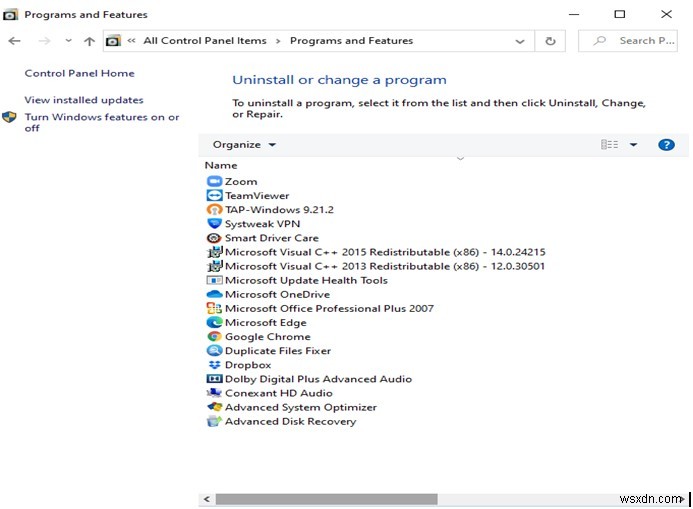
Task: Go back with the back arrow
Action: 15,41
